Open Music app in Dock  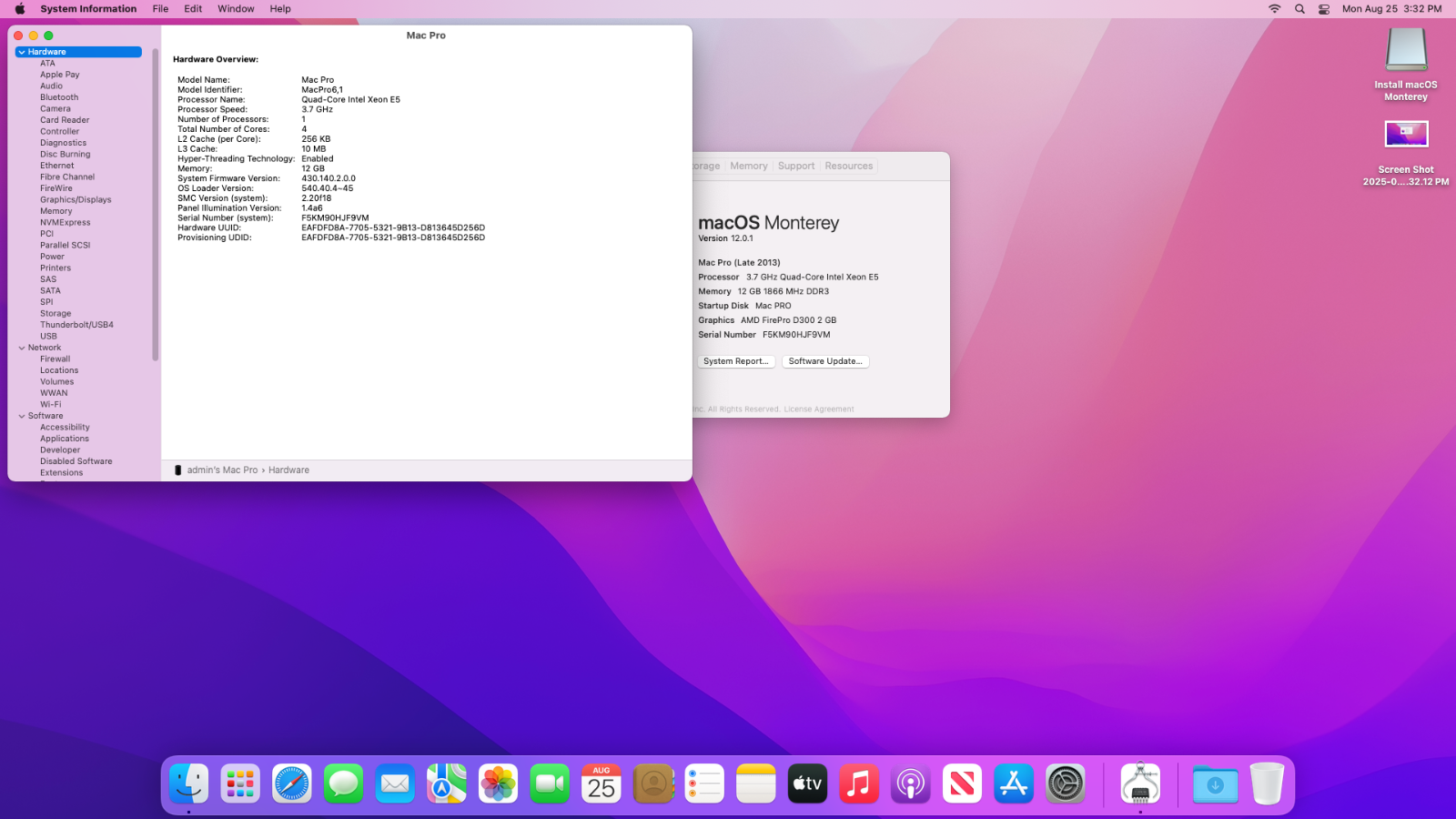[x=859, y=784]
